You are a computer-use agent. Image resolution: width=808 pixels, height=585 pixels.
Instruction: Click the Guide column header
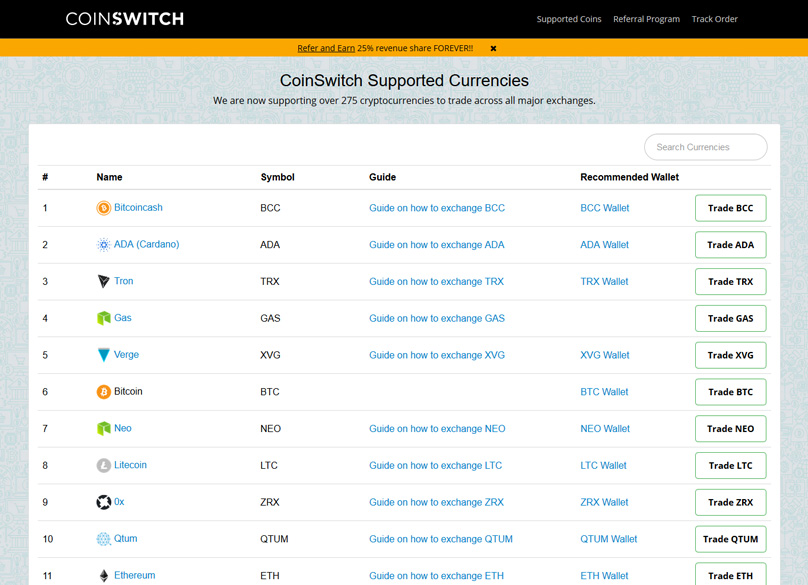pyautogui.click(x=382, y=177)
